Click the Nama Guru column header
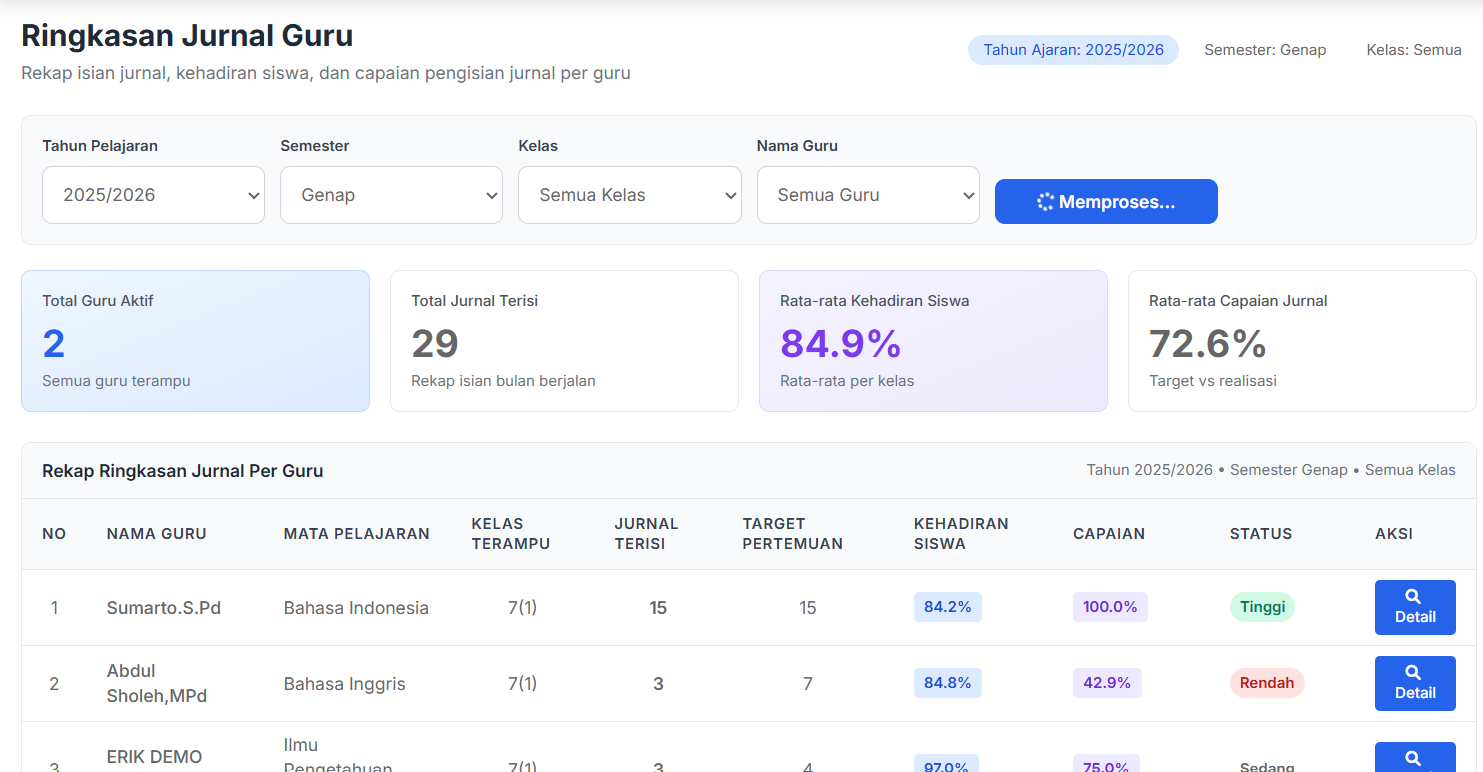This screenshot has width=1483, height=772. coord(156,534)
